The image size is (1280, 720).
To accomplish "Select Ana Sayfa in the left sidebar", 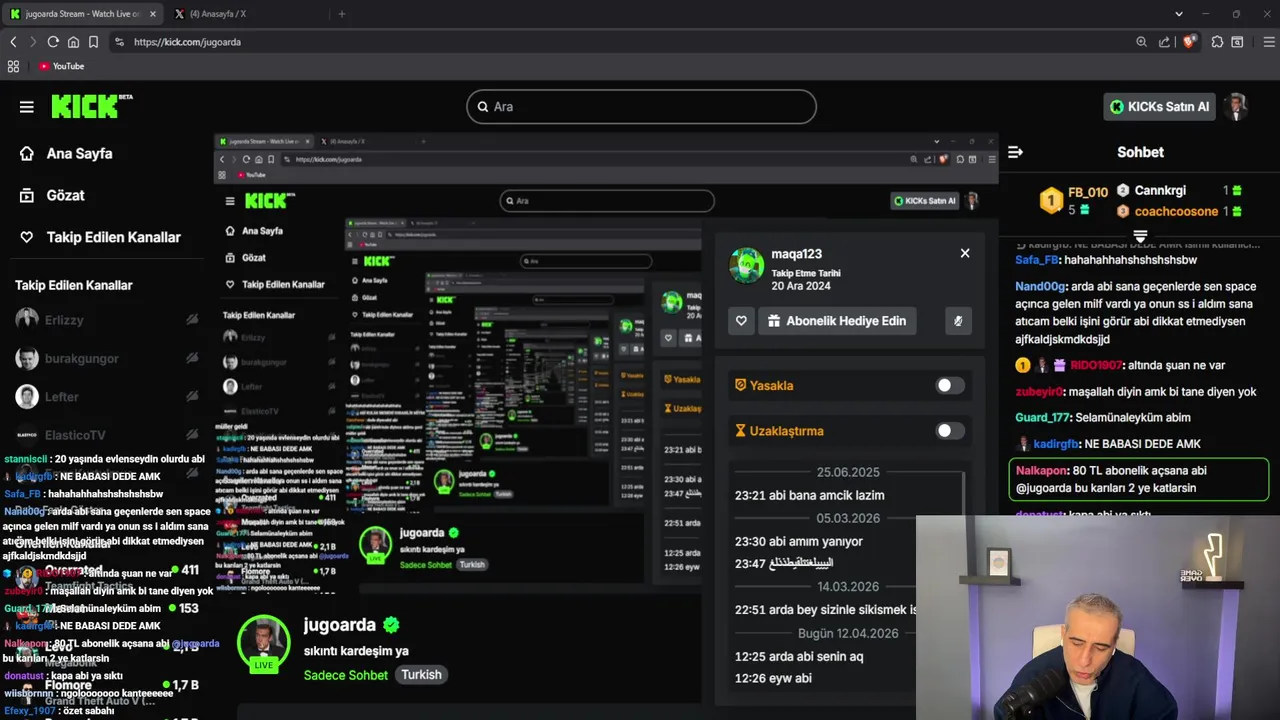I will pos(66,153).
